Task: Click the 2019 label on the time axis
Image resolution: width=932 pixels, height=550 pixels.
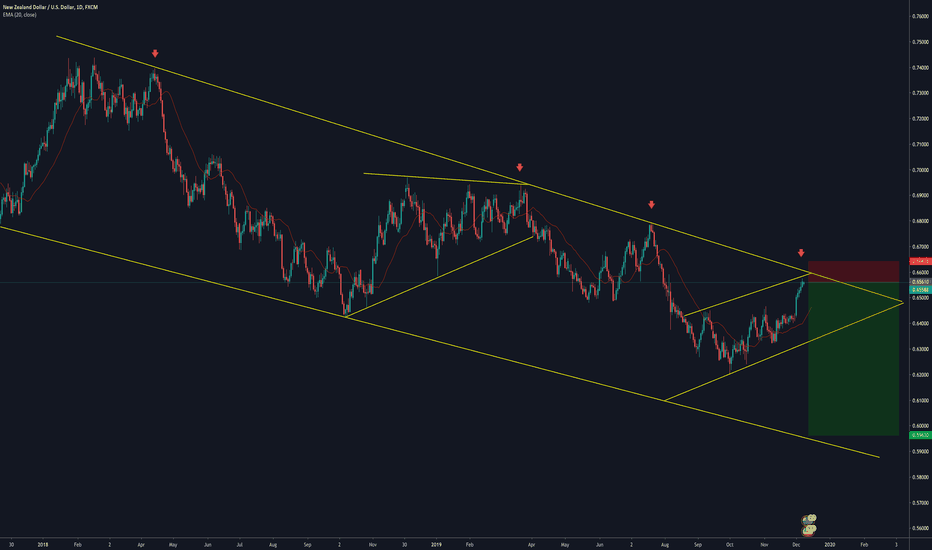Action: coord(435,544)
